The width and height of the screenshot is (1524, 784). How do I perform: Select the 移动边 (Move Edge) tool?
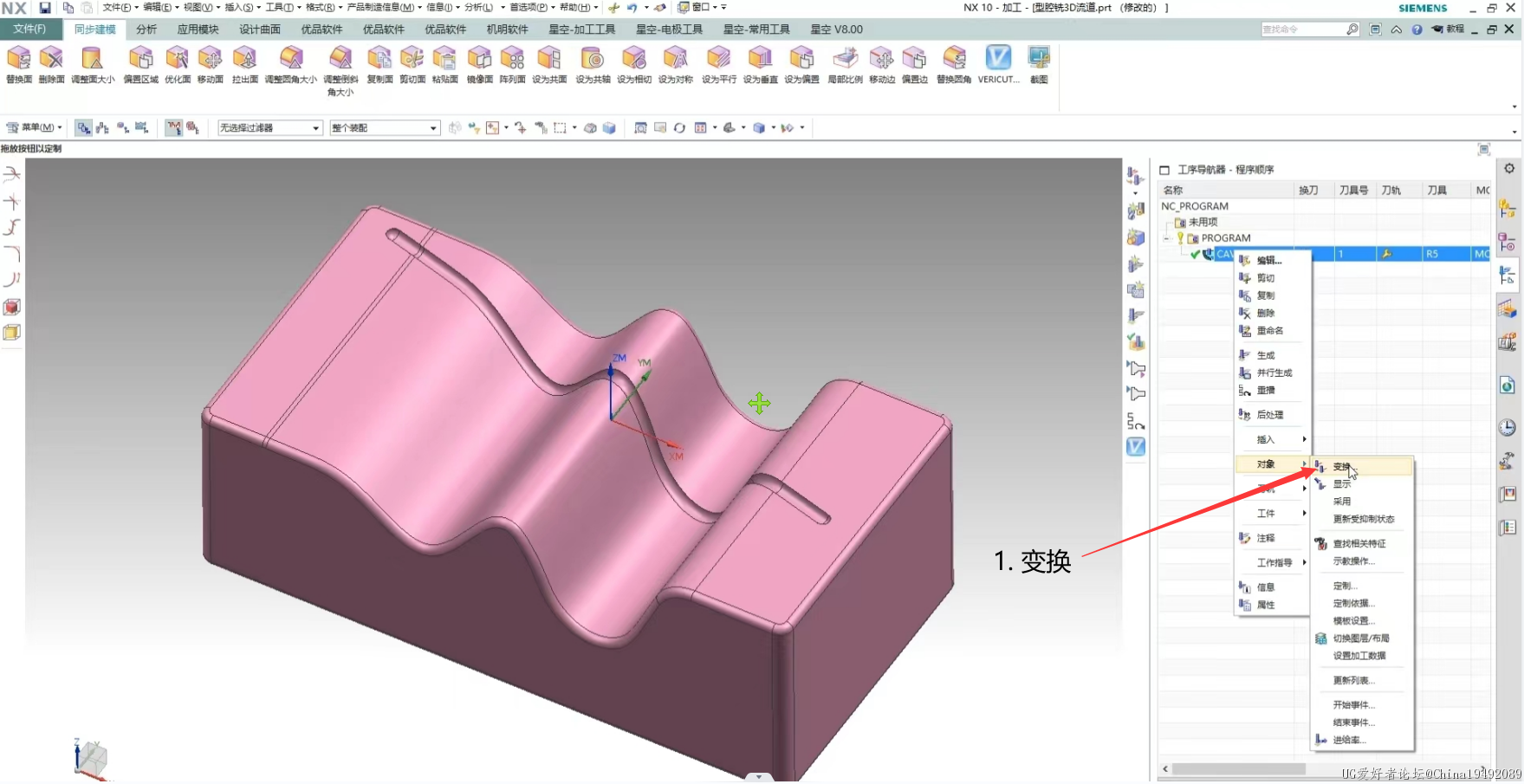click(882, 65)
